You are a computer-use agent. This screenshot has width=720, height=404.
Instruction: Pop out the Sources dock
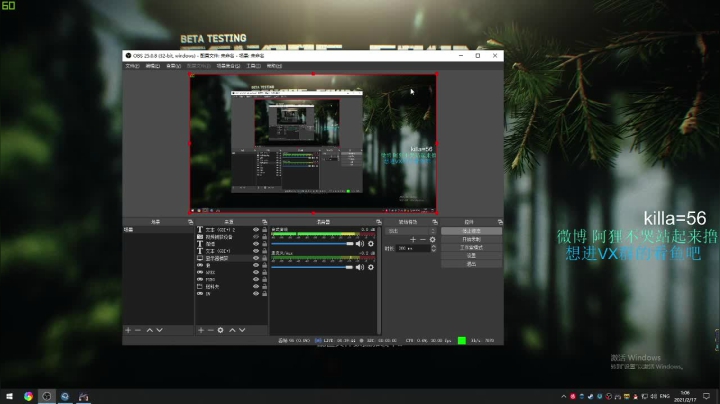click(264, 222)
